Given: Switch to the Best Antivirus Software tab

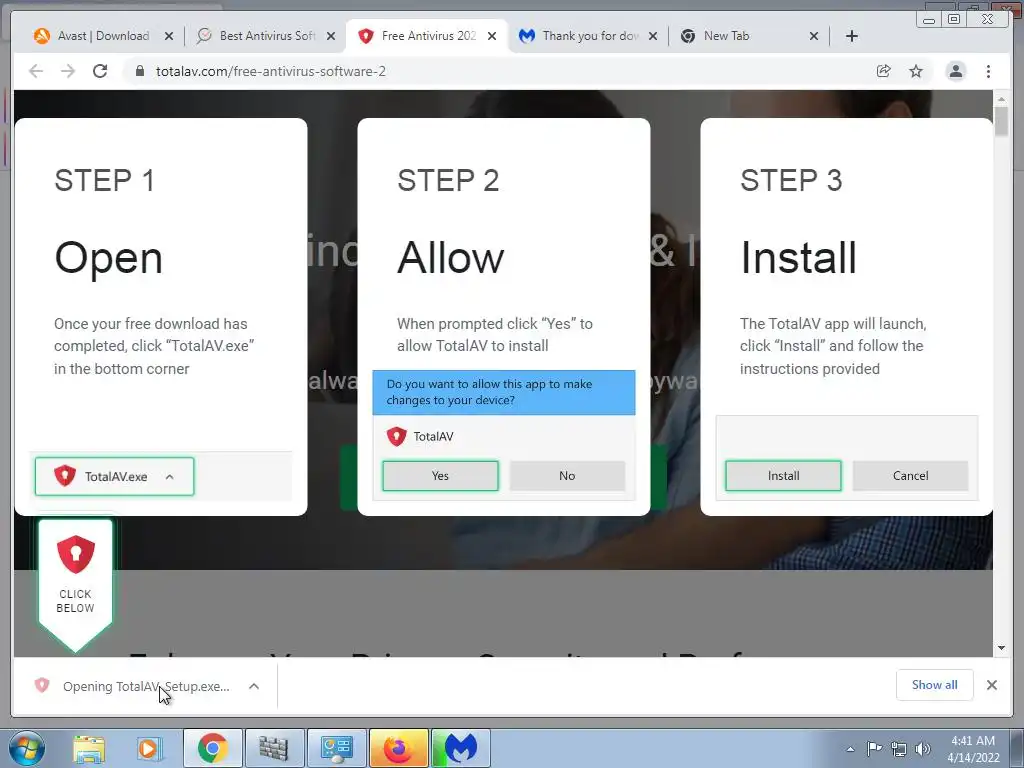Looking at the screenshot, I should (266, 36).
